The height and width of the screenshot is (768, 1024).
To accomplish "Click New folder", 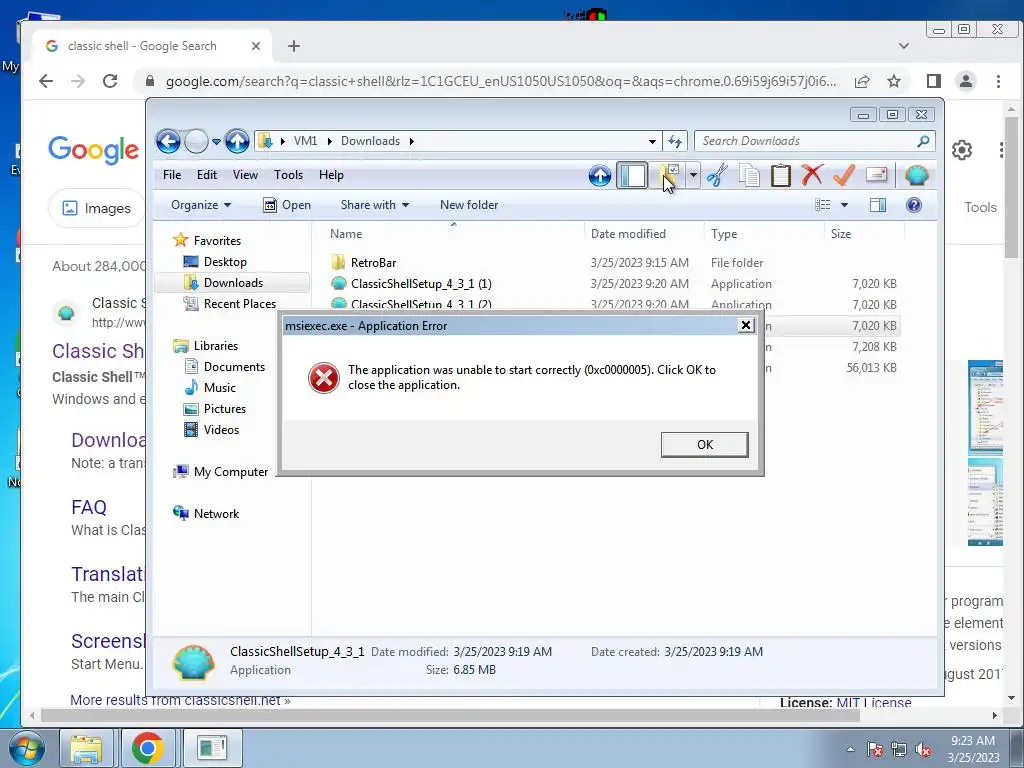I will (x=469, y=205).
